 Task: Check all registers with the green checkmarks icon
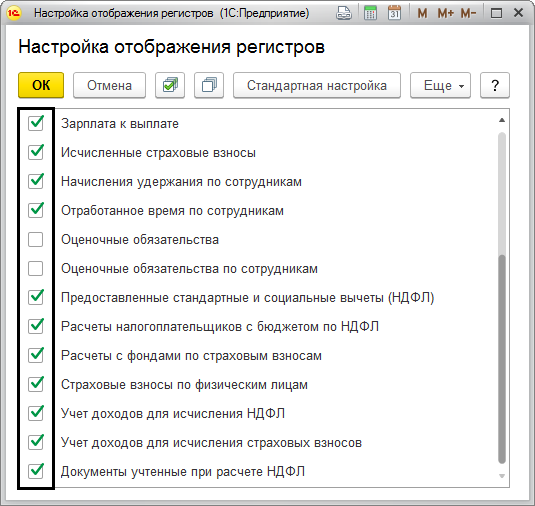click(x=170, y=85)
